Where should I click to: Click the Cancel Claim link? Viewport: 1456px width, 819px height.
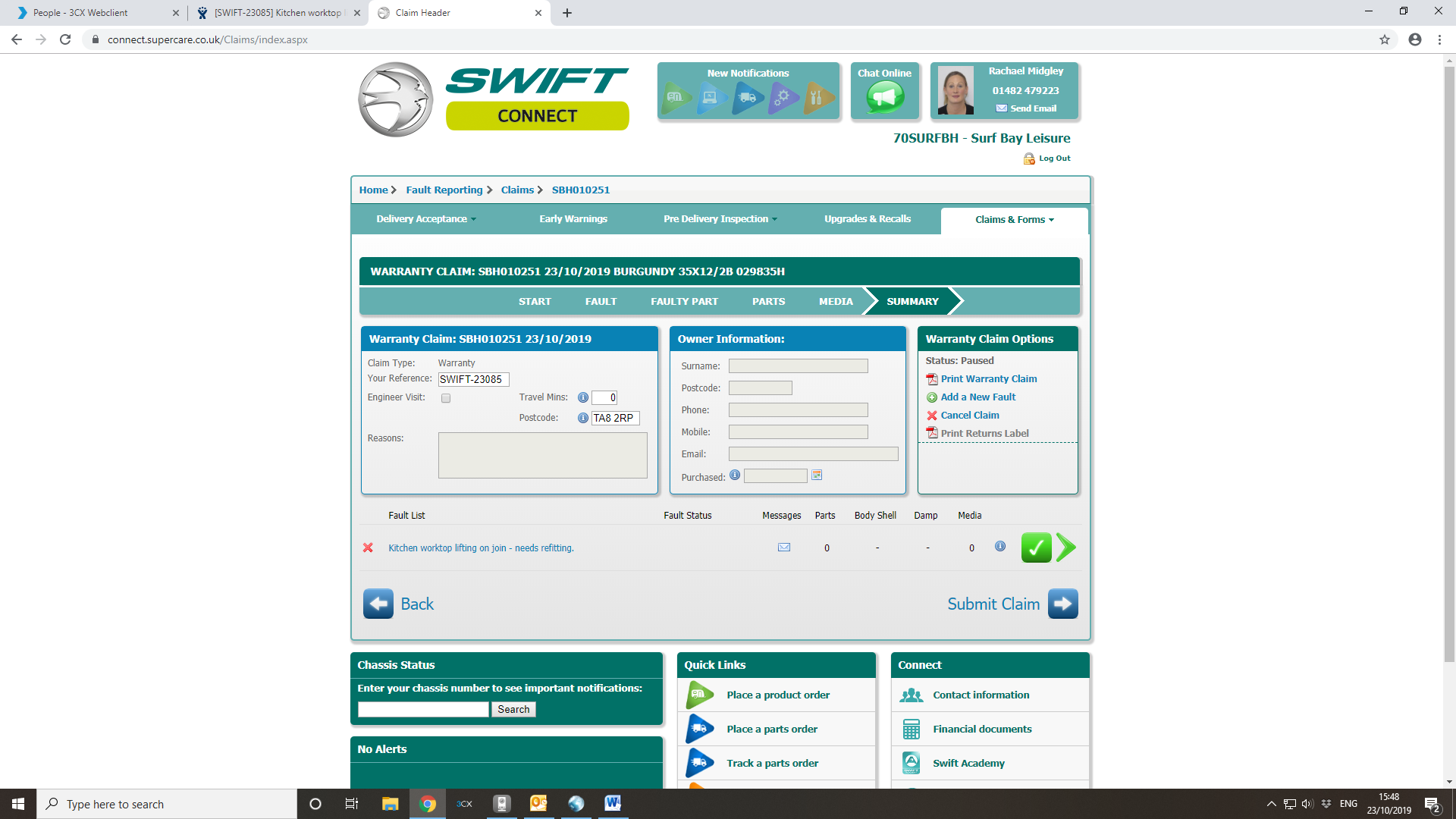coord(969,415)
